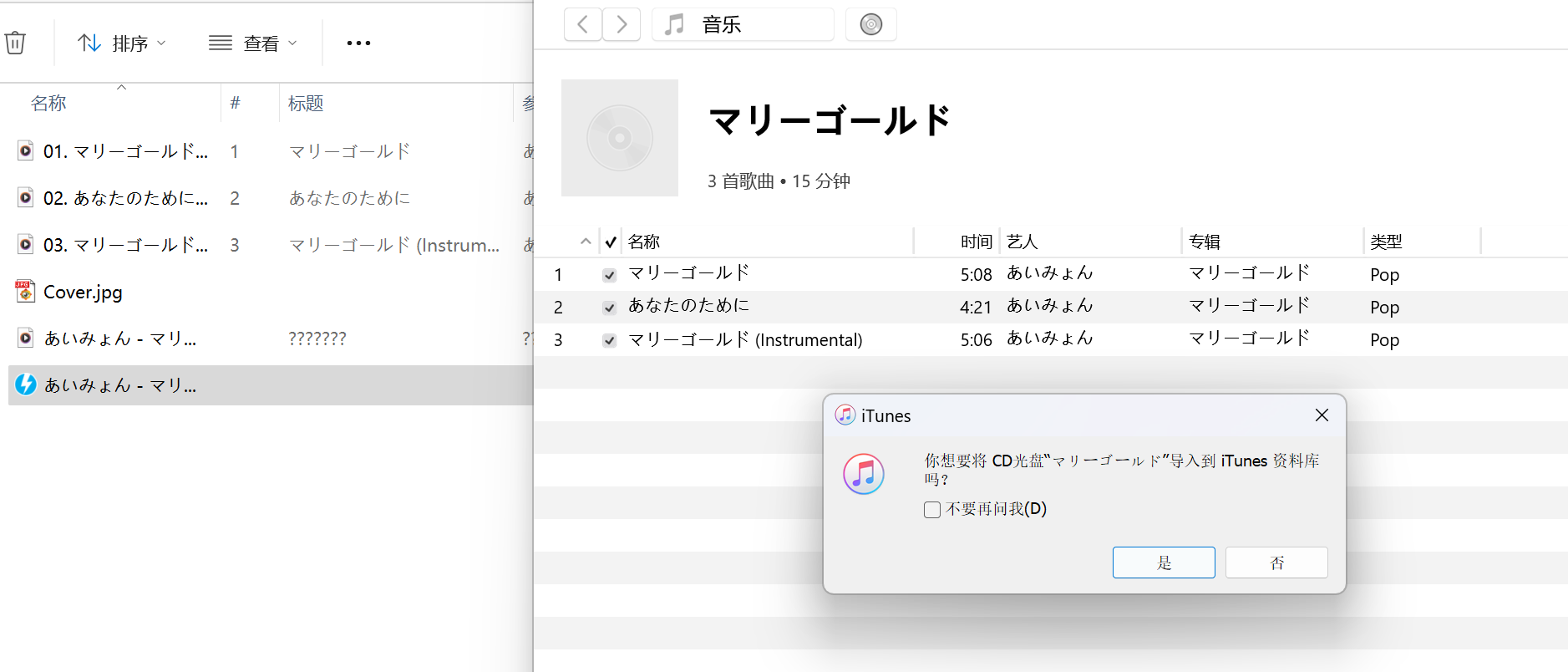This screenshot has height=672, width=1568.
Task: Click the iTunes logo in dialog title
Action: (x=845, y=415)
